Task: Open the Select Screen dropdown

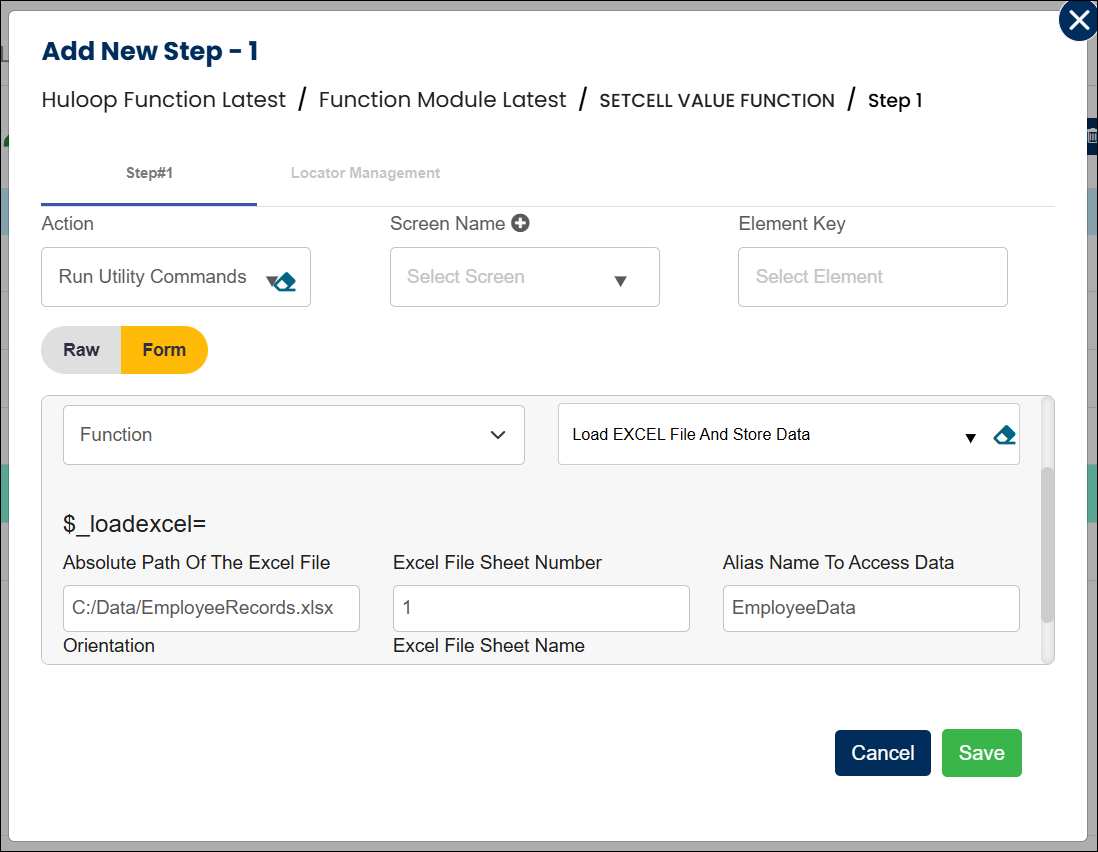Action: coord(524,277)
